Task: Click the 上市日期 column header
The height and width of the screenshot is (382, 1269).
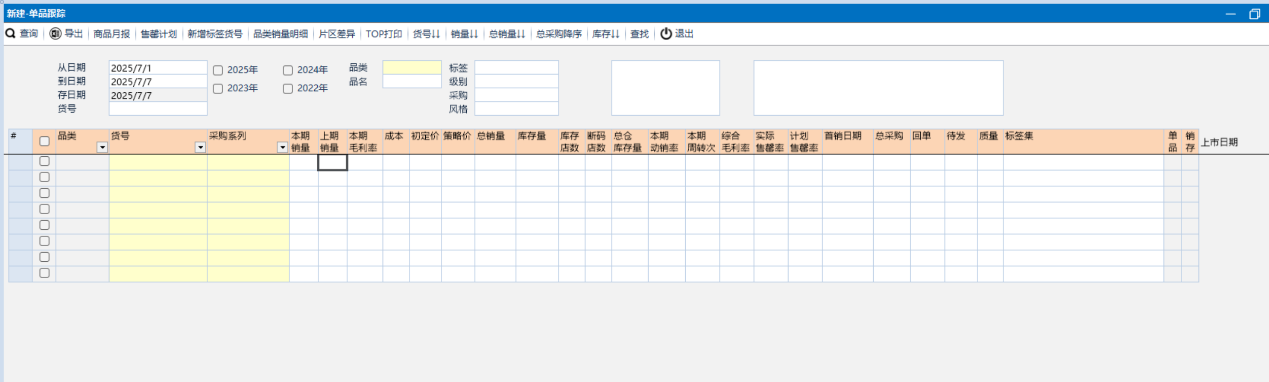Action: [x=1220, y=142]
